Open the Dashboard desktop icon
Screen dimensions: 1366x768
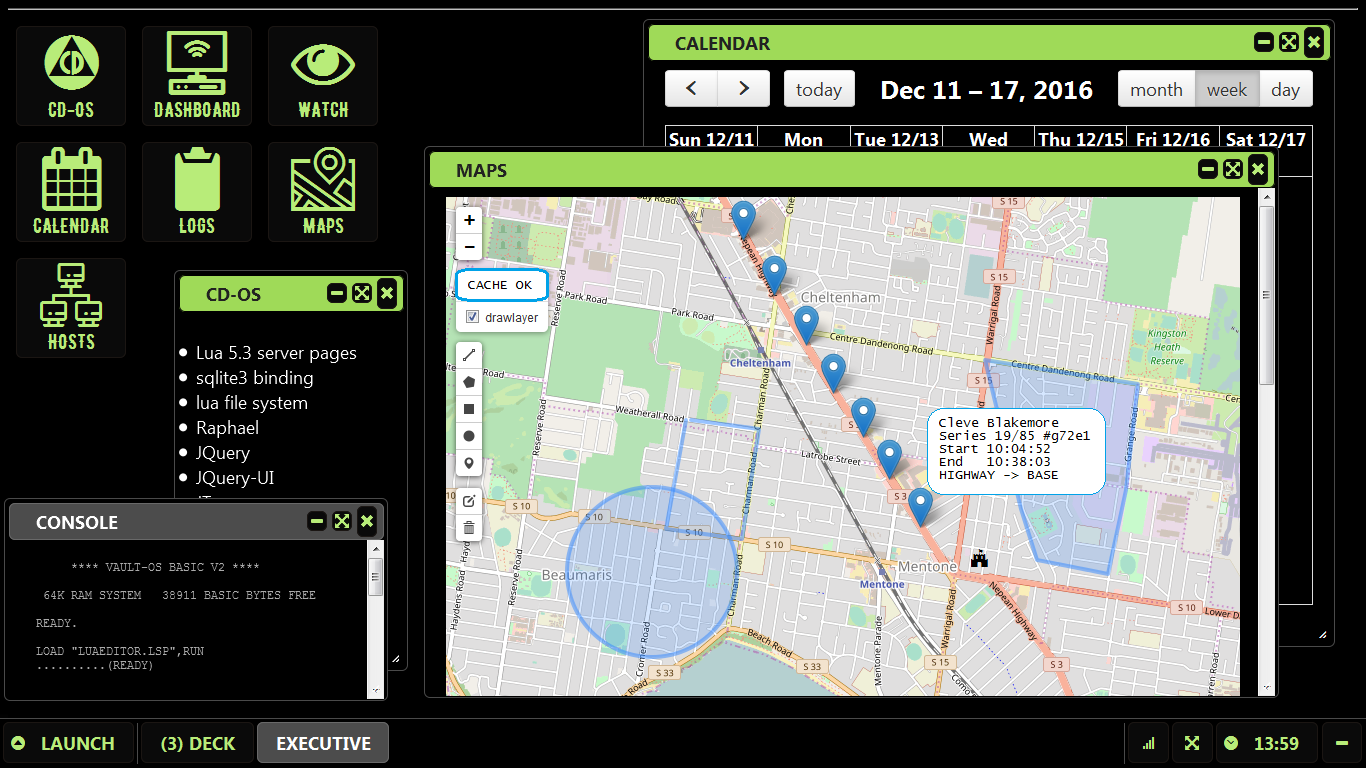(x=197, y=76)
